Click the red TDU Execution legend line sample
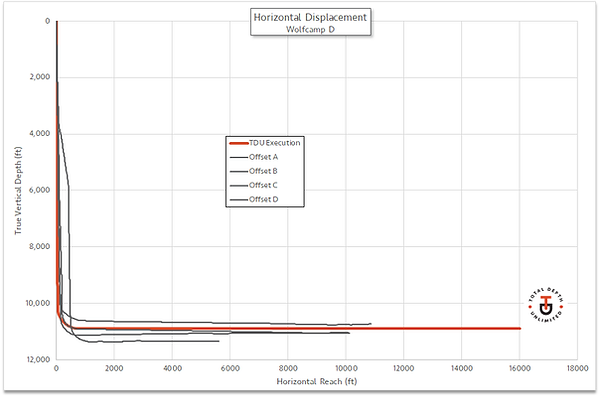600x397 pixels. (239, 143)
